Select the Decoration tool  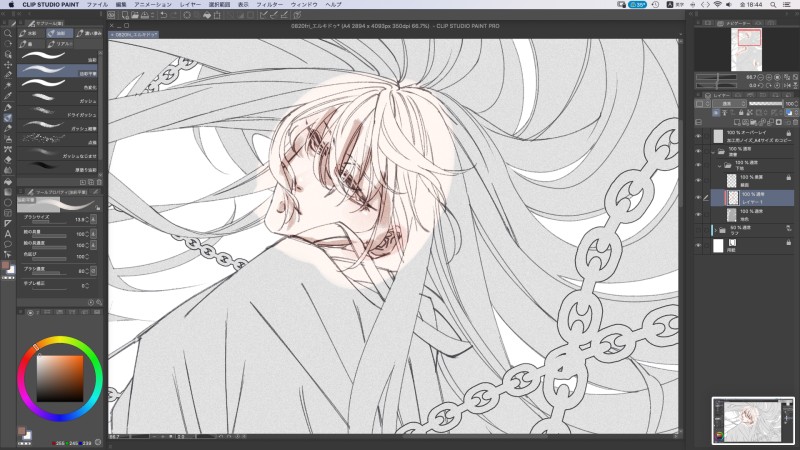click(8, 149)
